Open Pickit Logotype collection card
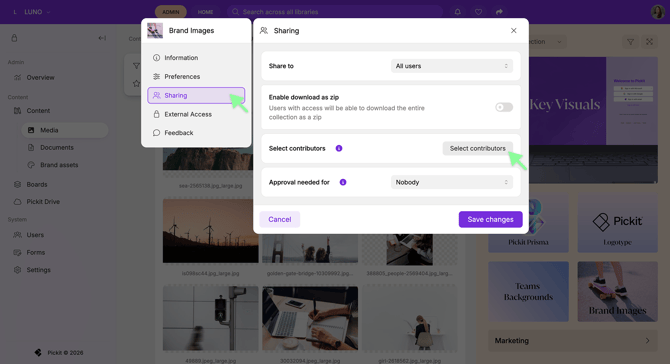 [617, 223]
